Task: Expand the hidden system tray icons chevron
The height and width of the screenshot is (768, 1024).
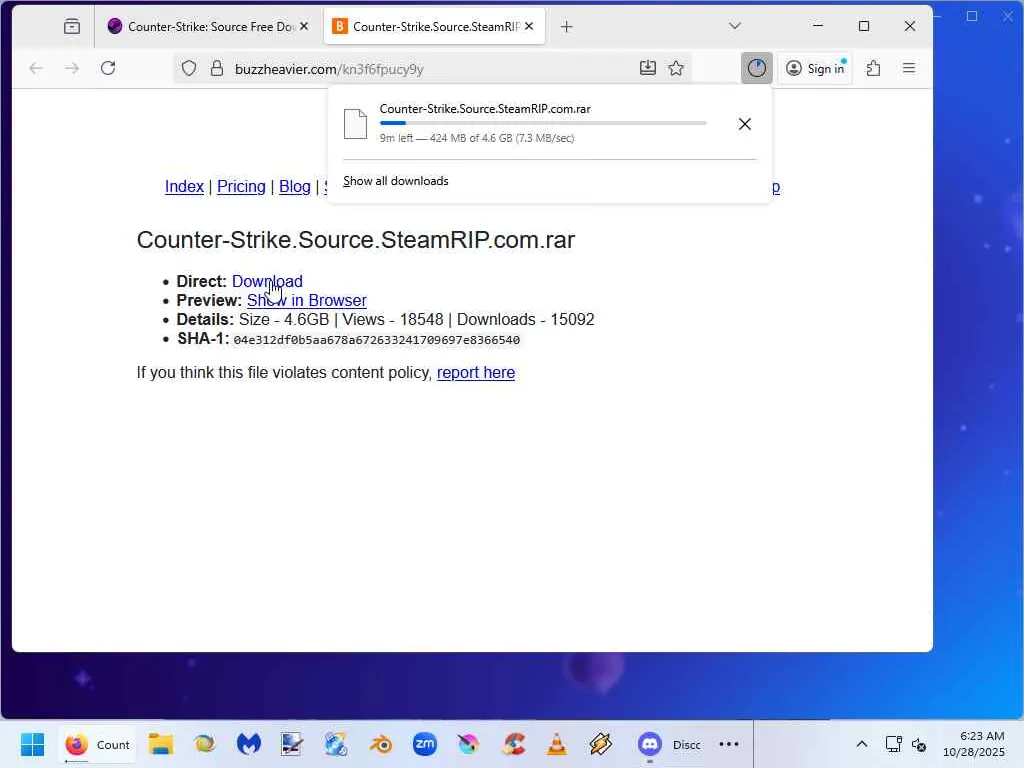Action: (x=861, y=744)
